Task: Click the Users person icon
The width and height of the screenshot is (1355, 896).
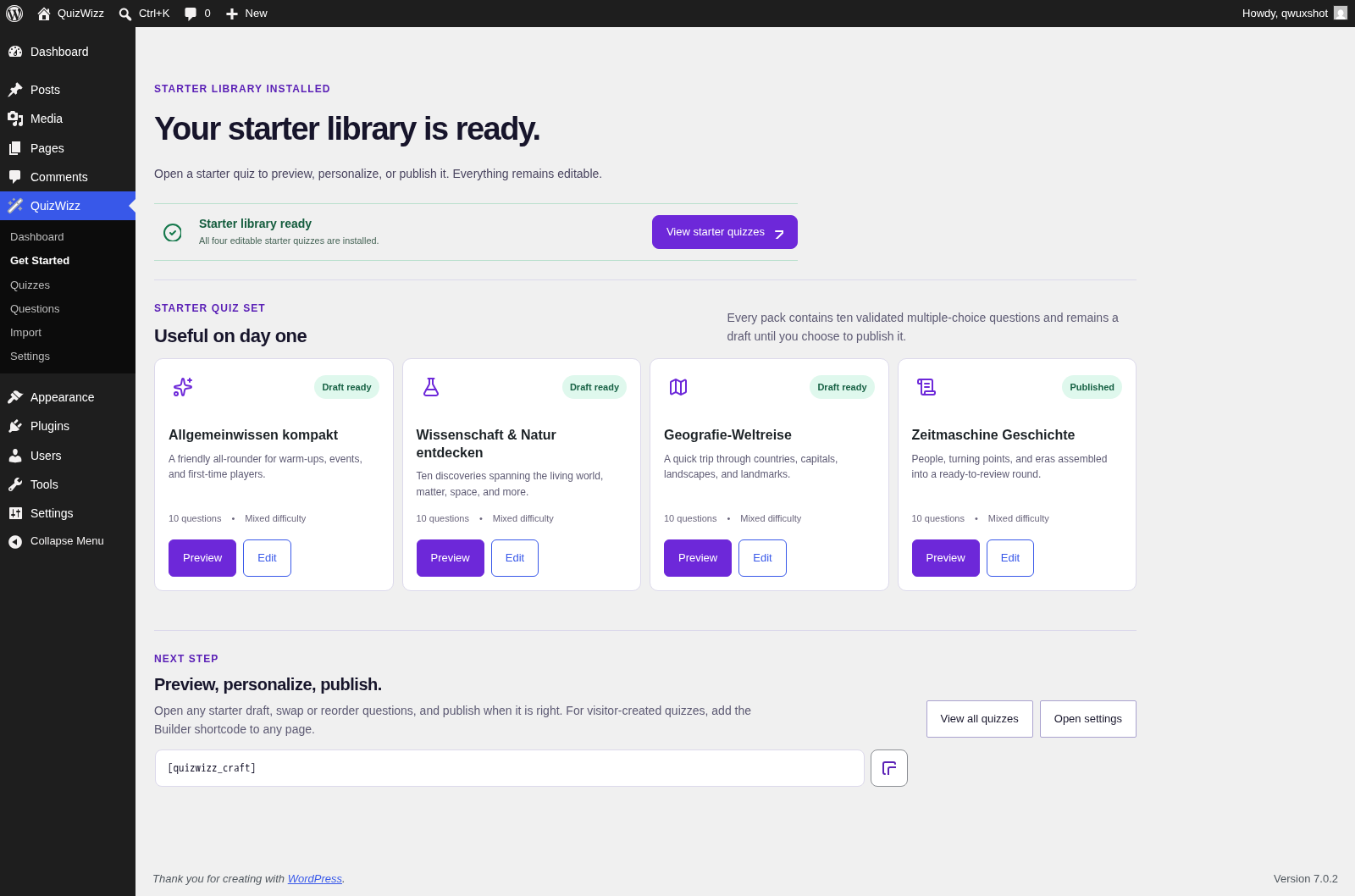Action: pyautogui.click(x=15, y=456)
